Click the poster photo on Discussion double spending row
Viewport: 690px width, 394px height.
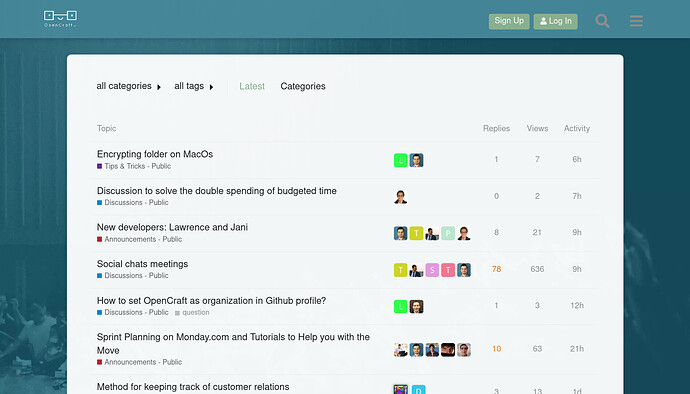click(x=400, y=197)
